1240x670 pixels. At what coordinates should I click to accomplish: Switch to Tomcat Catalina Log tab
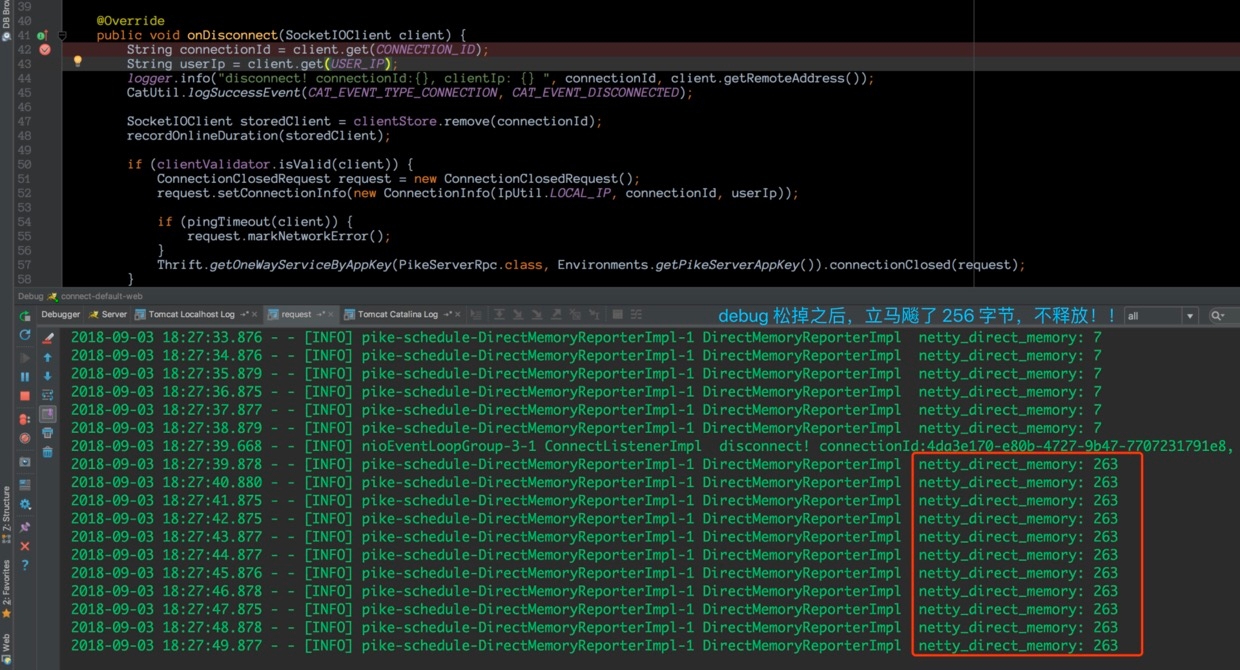pyautogui.click(x=397, y=314)
